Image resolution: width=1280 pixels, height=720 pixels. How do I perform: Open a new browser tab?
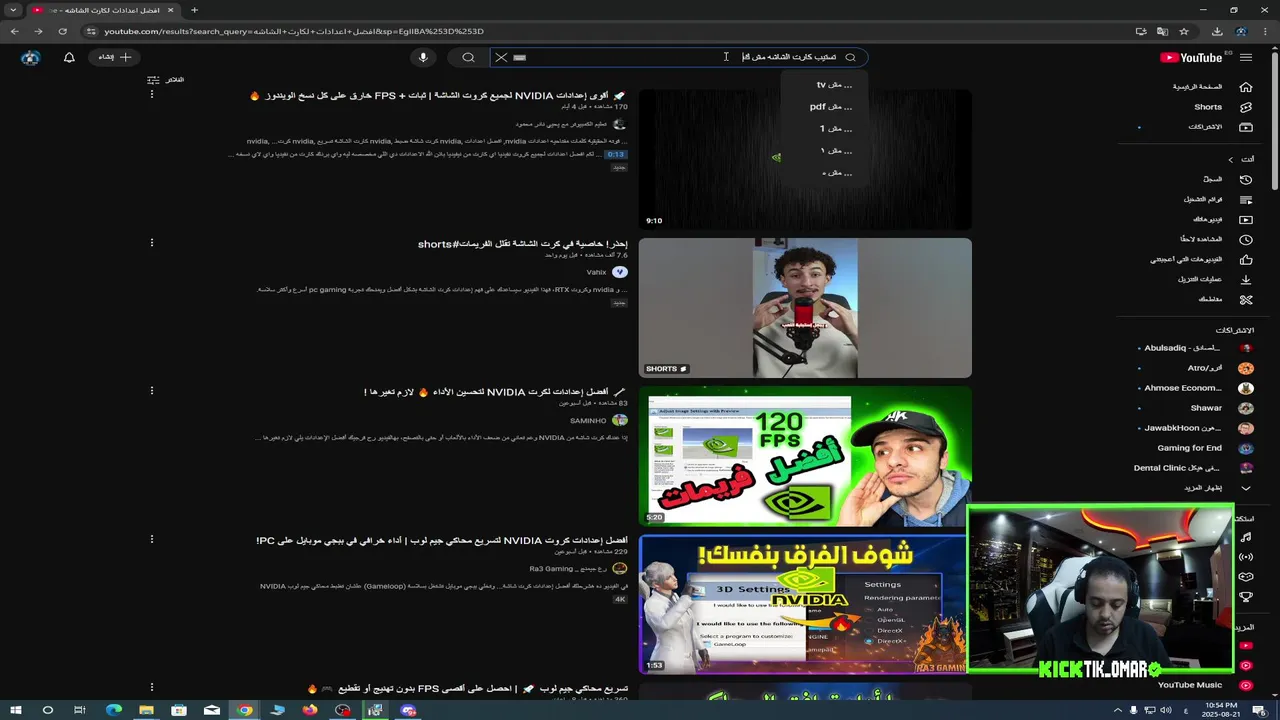pos(194,10)
